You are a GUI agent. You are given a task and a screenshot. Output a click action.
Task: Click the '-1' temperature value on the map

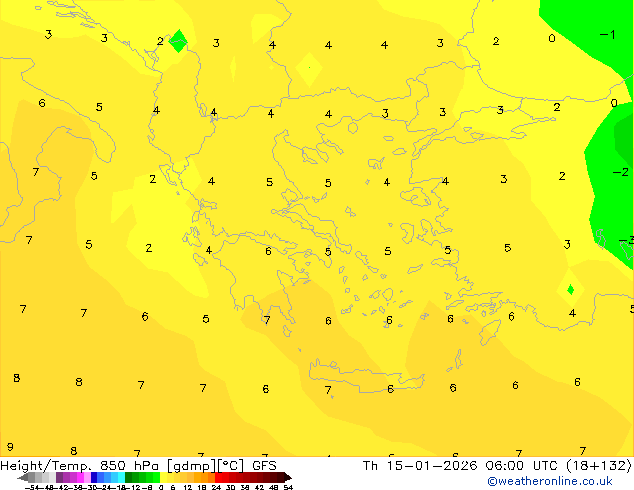tap(607, 35)
